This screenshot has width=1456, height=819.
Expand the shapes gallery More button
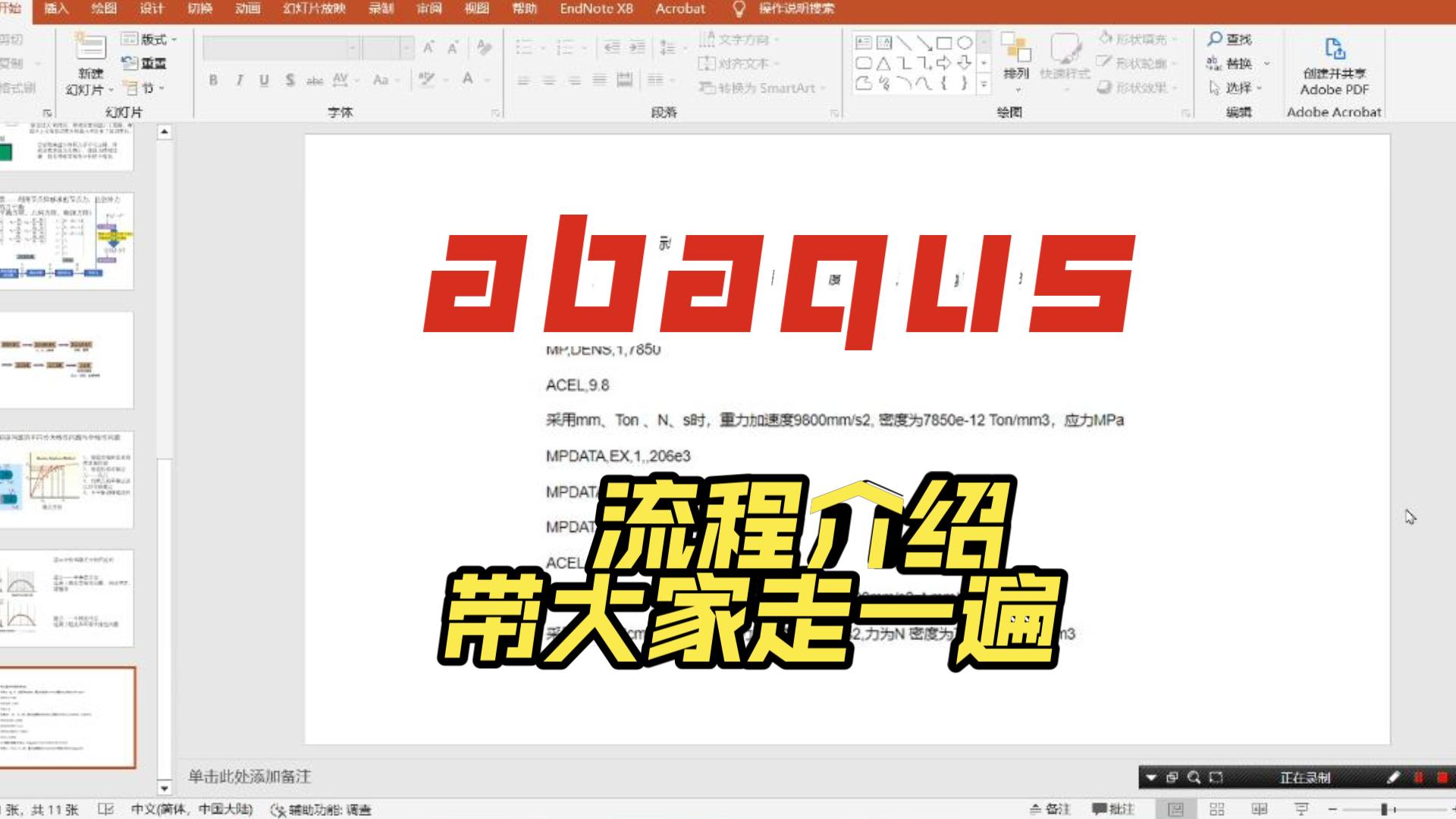click(984, 84)
